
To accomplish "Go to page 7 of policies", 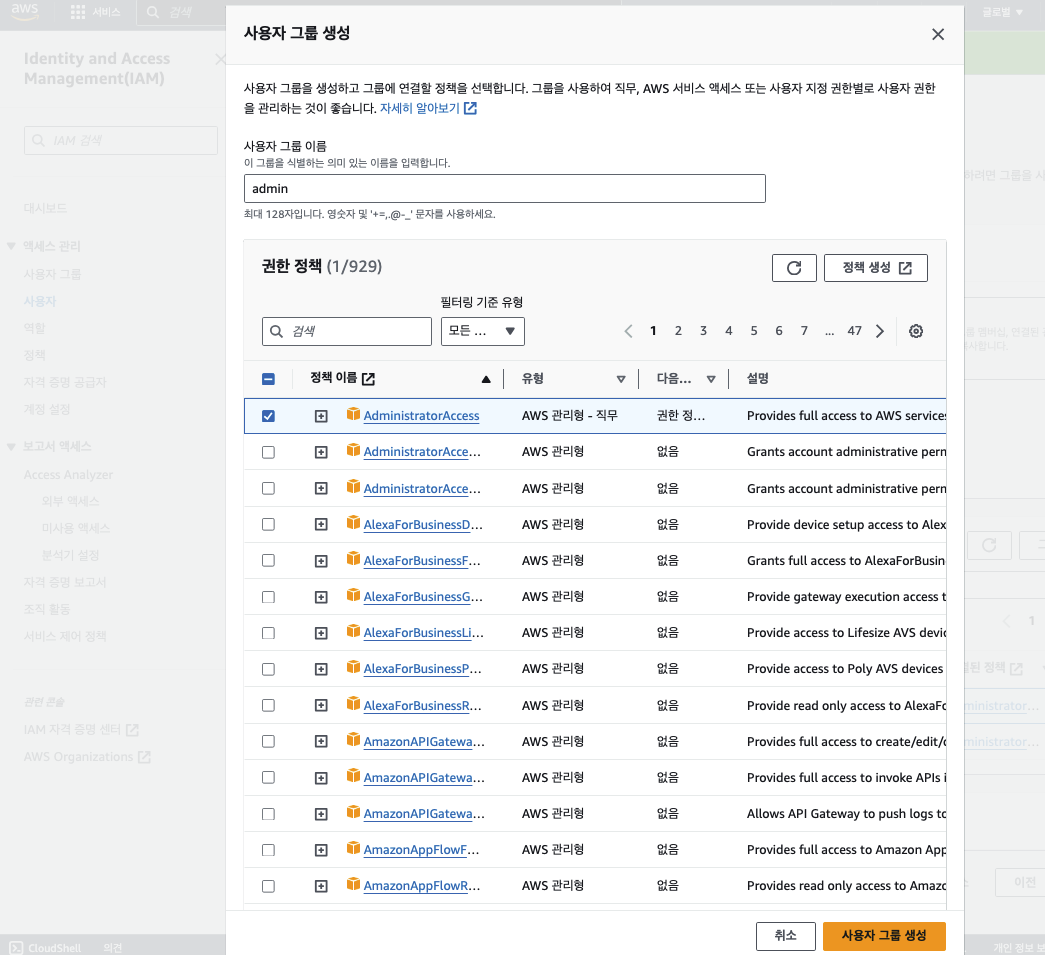I will [804, 331].
